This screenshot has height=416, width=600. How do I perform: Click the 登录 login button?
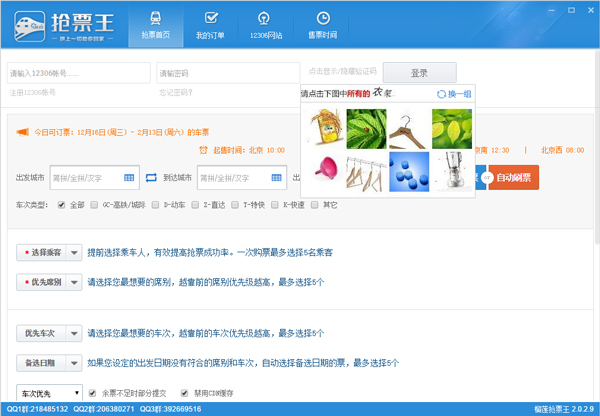pos(419,73)
